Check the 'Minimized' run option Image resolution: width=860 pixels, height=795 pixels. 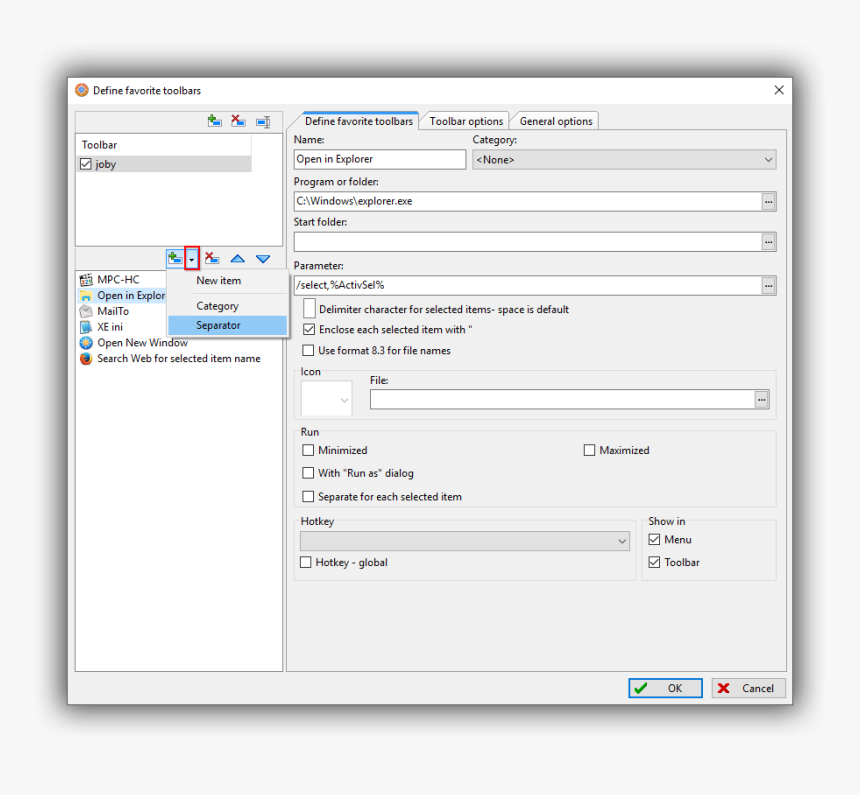[309, 450]
